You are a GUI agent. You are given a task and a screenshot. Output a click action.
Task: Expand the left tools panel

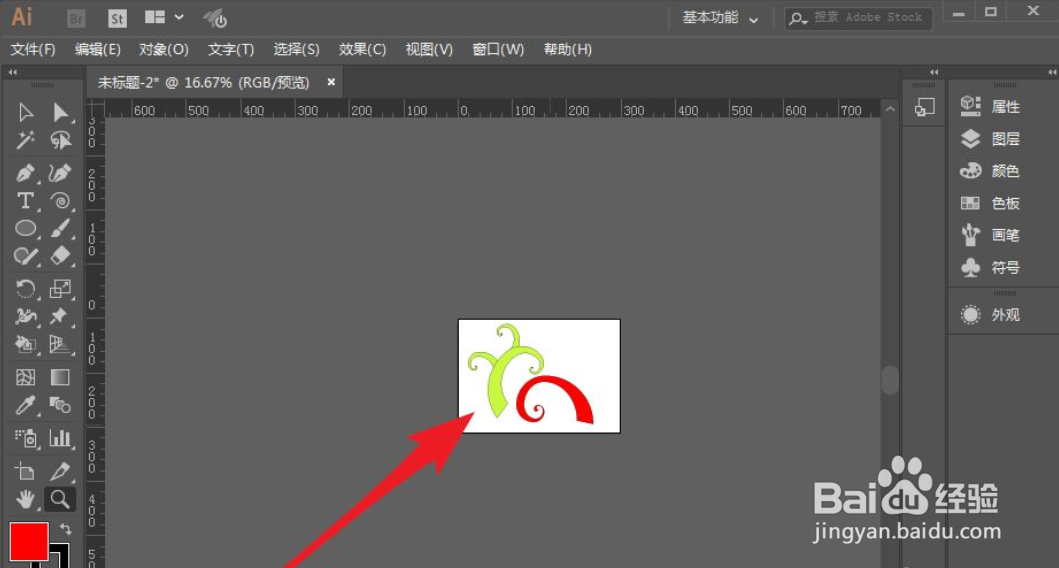[13, 72]
